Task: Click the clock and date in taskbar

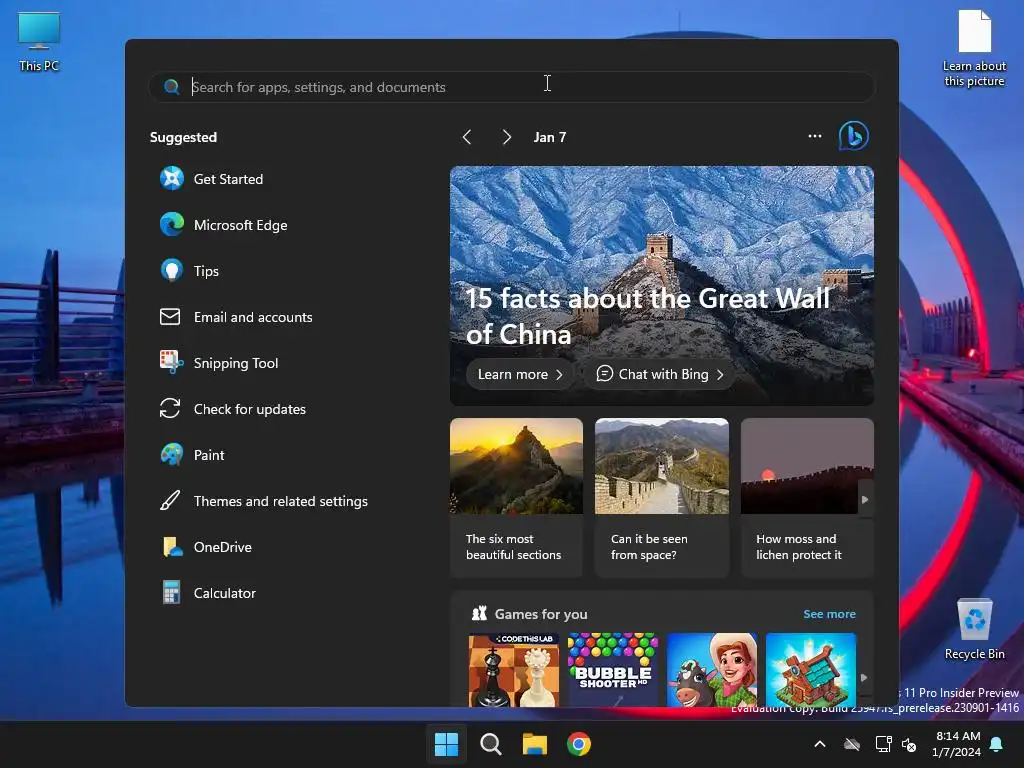Action: tap(957, 744)
